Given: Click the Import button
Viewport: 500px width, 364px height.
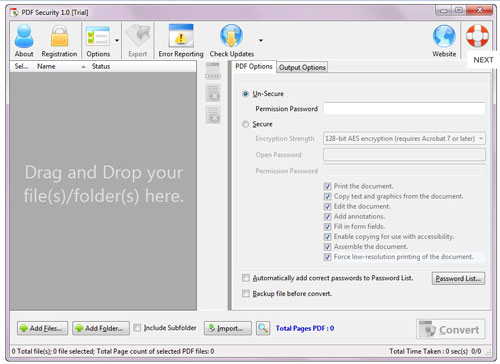Looking at the screenshot, I should pos(228,328).
